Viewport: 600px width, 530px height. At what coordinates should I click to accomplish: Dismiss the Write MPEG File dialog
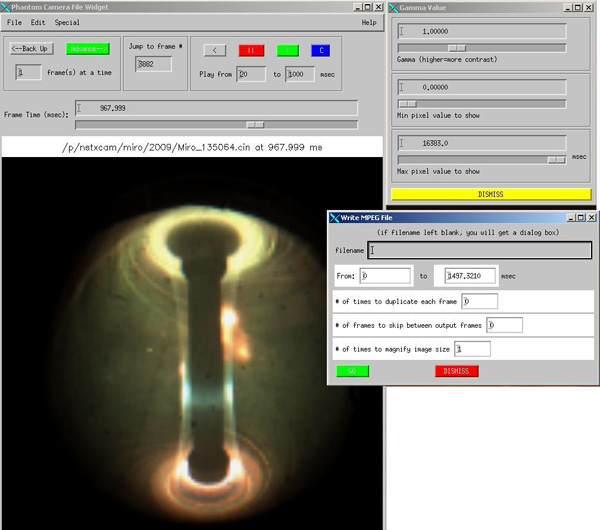point(456,371)
